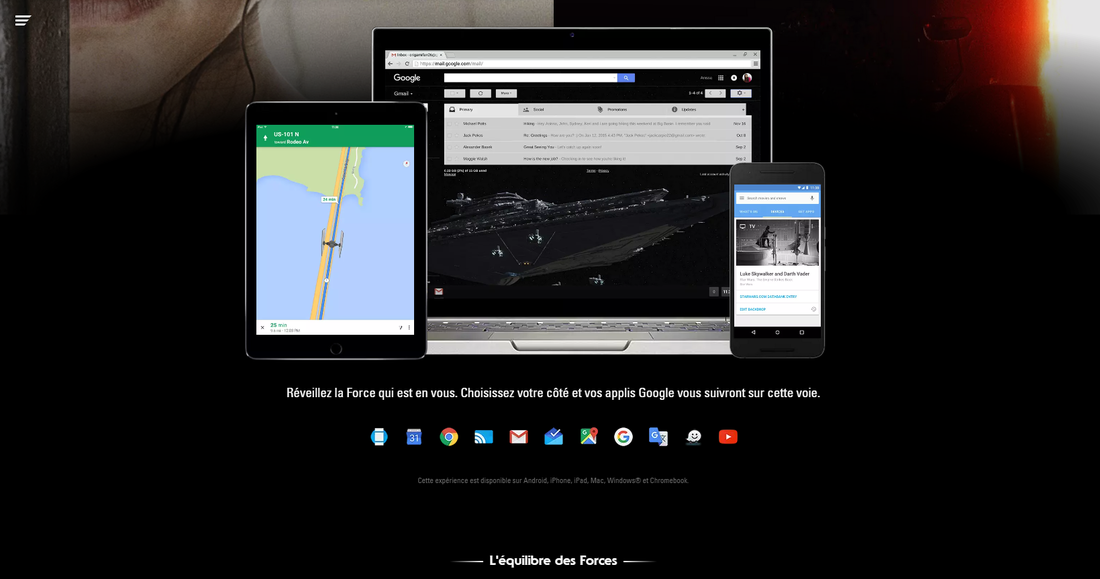This screenshot has height=579, width=1100.
Task: Click the Google Calendar icon
Action: (414, 437)
